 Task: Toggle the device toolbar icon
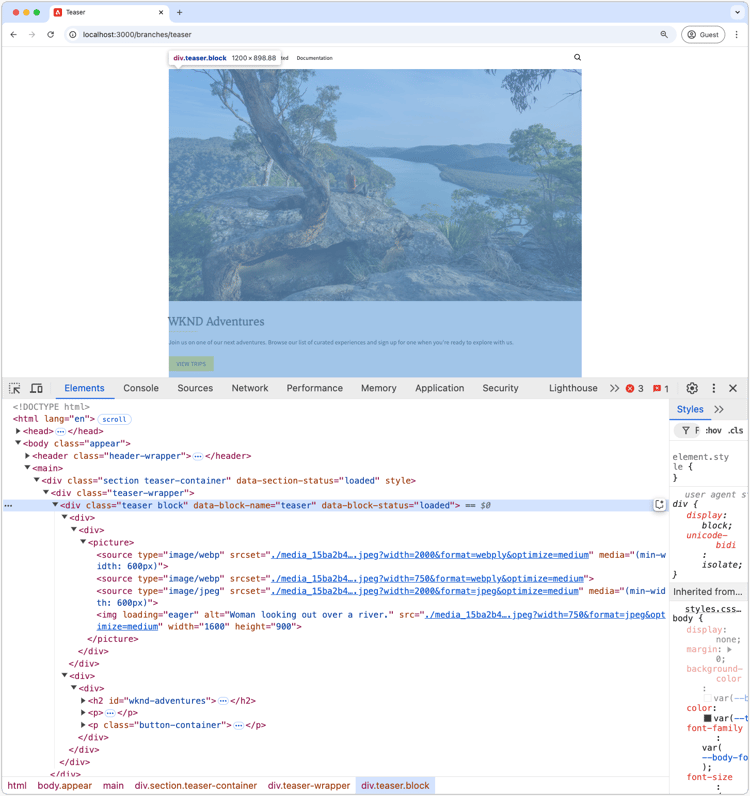(36, 388)
